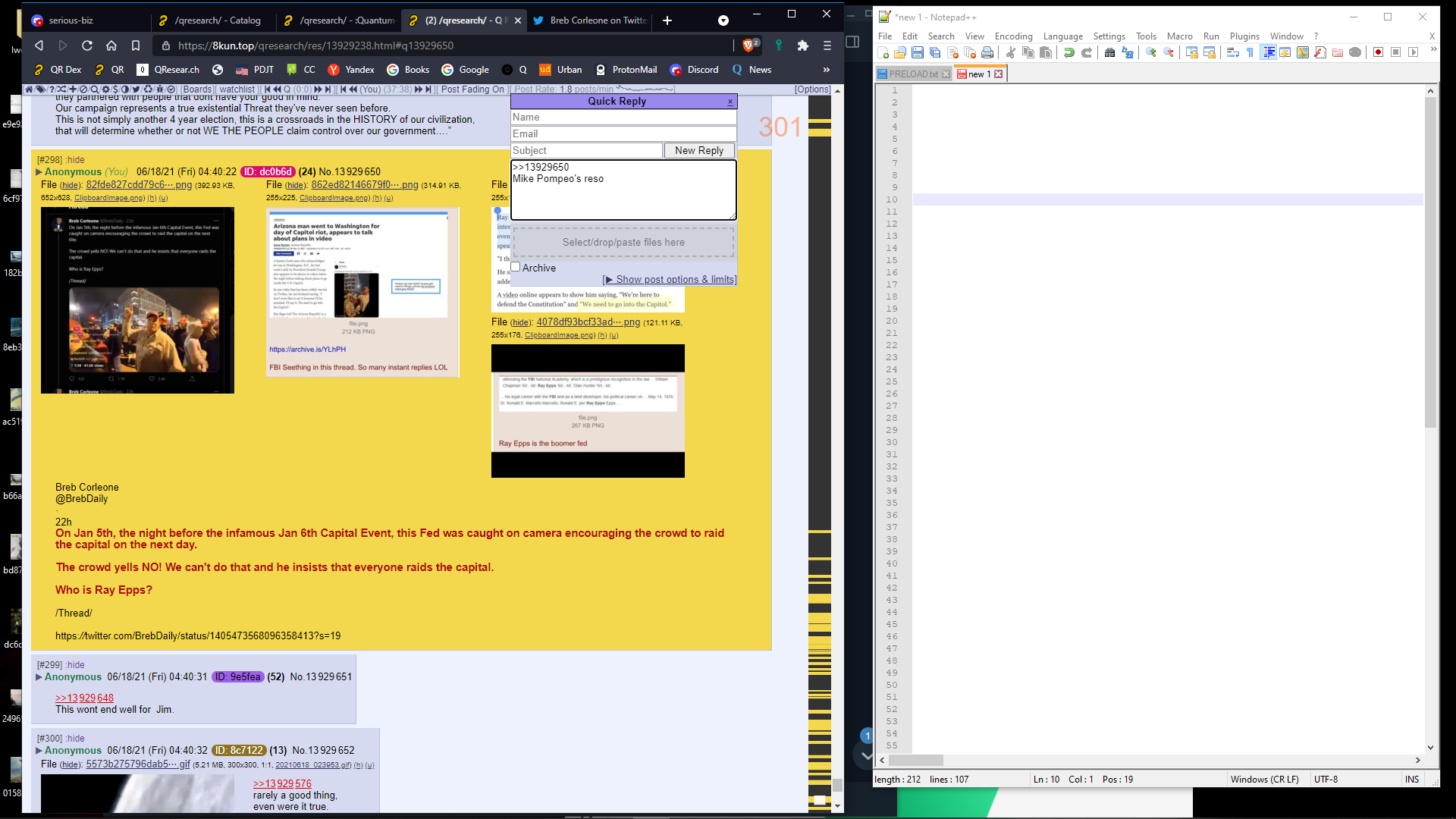
Task: Open the Boards dropdown in board toolbar
Action: [197, 89]
